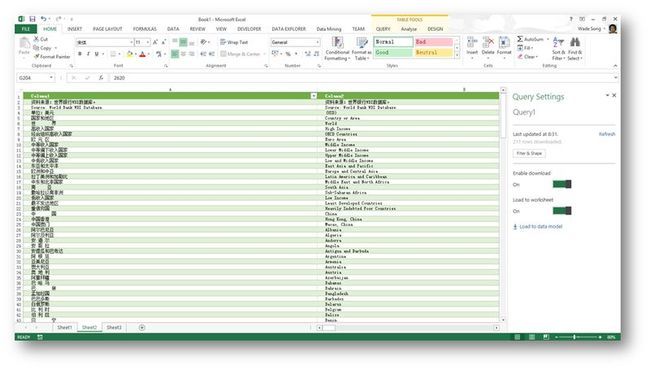Open the DATA EXPLORER tab
650x370 pixels.
pyautogui.click(x=289, y=29)
